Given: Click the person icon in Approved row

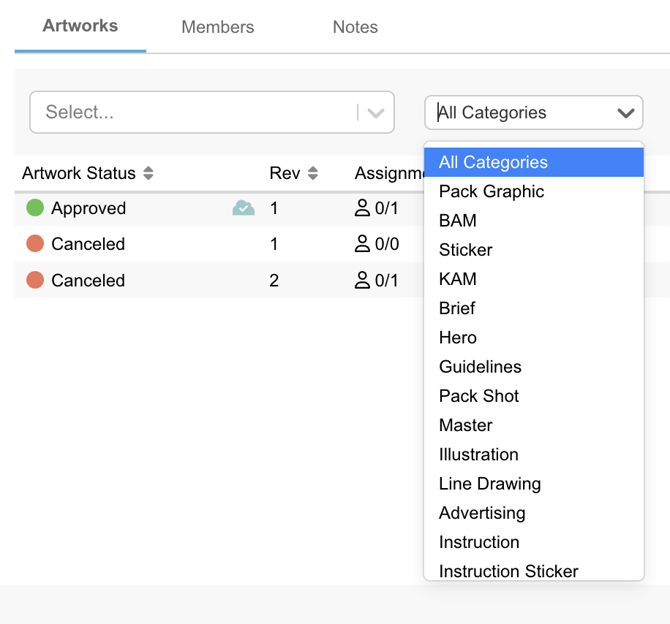Looking at the screenshot, I should [363, 208].
